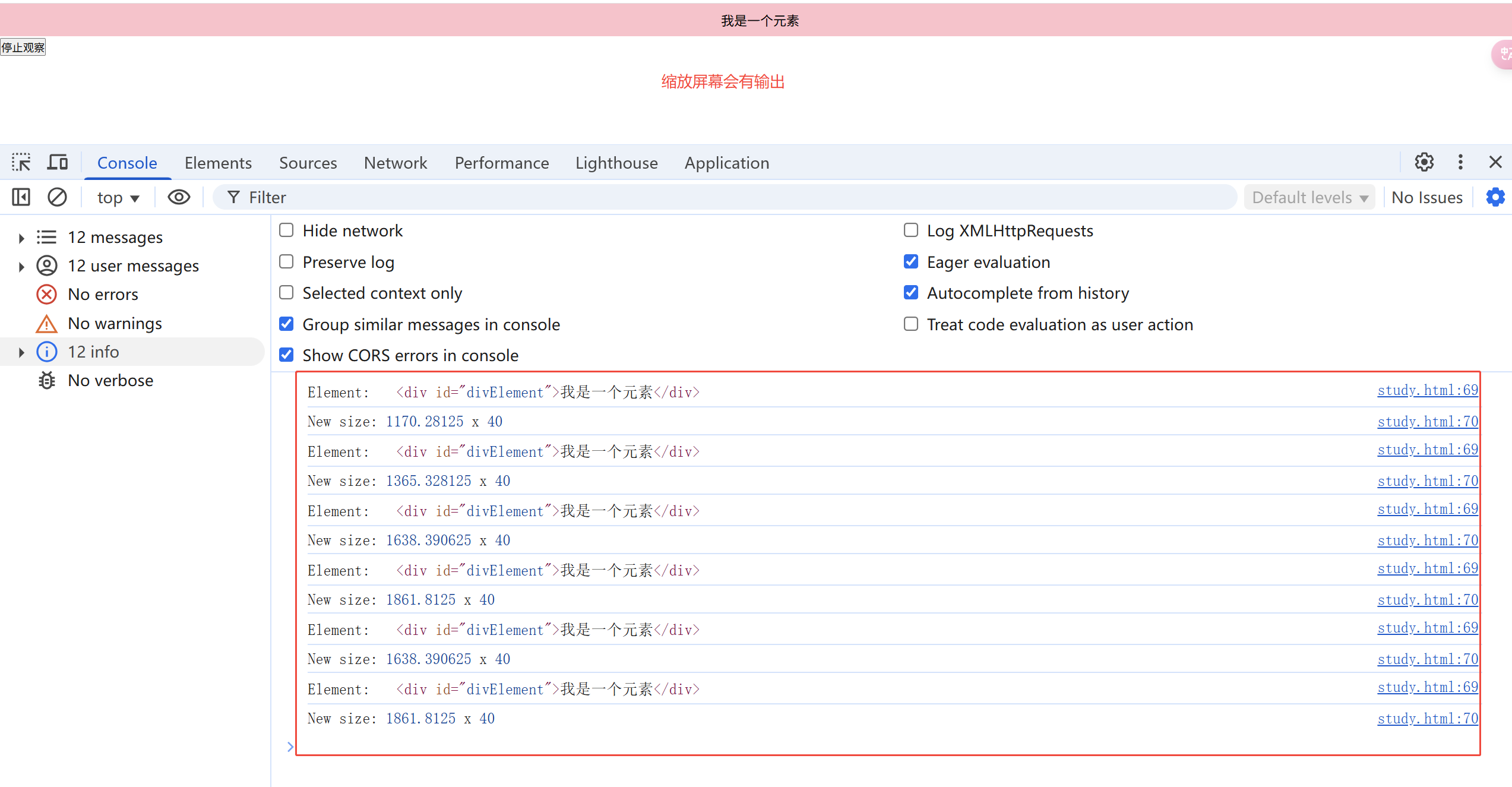Viewport: 1512px width, 787px height.
Task: Enable Log XMLHttpRequests
Action: [911, 230]
